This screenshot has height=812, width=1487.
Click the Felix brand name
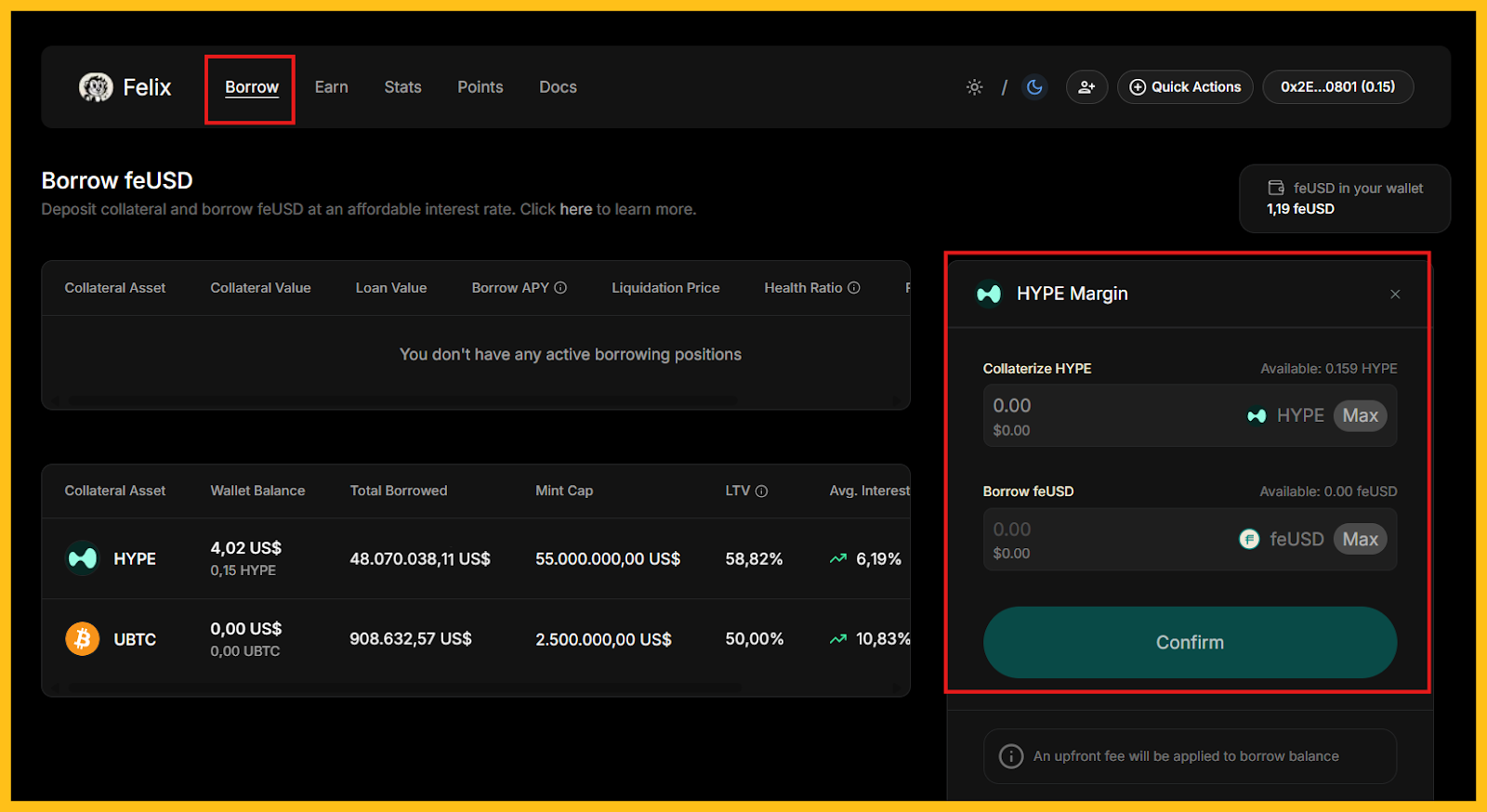click(x=147, y=87)
